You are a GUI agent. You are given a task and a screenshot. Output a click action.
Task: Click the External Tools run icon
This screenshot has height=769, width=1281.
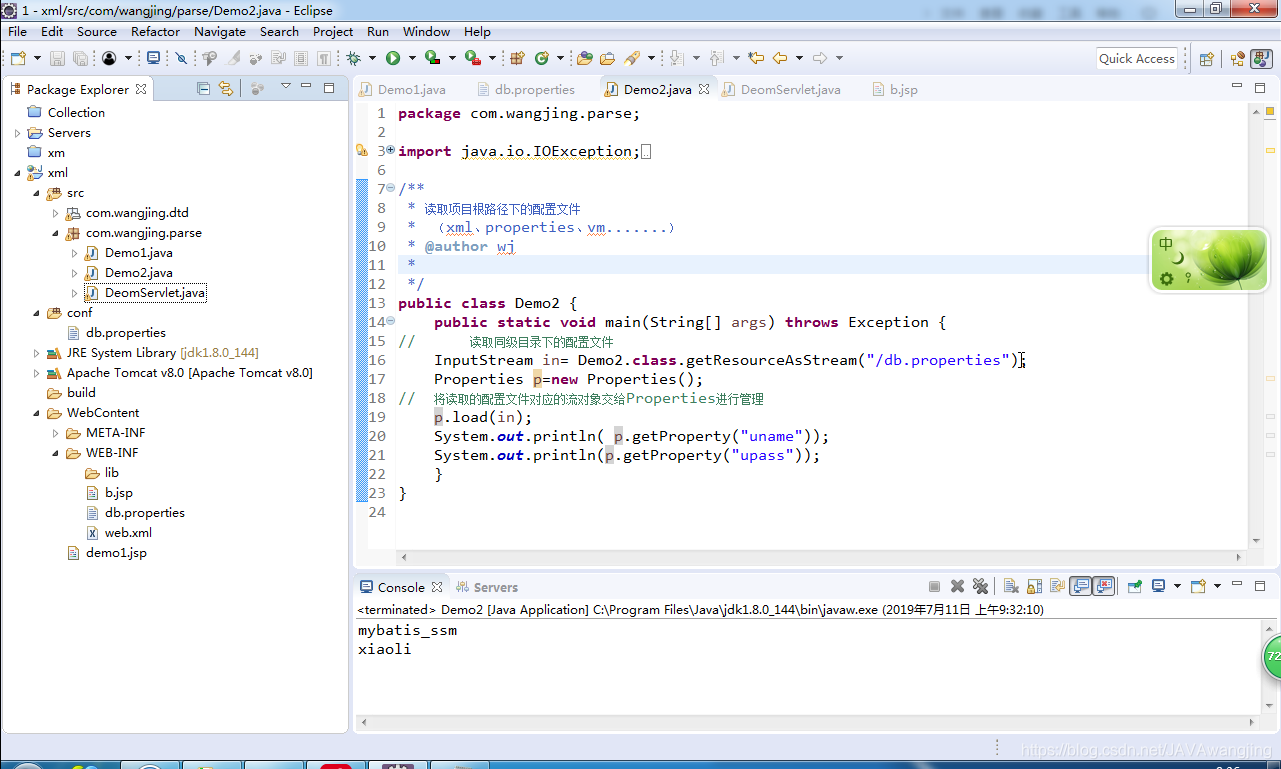(472, 58)
